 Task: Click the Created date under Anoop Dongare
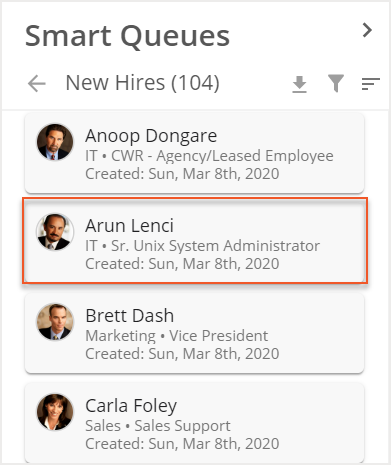click(182, 174)
